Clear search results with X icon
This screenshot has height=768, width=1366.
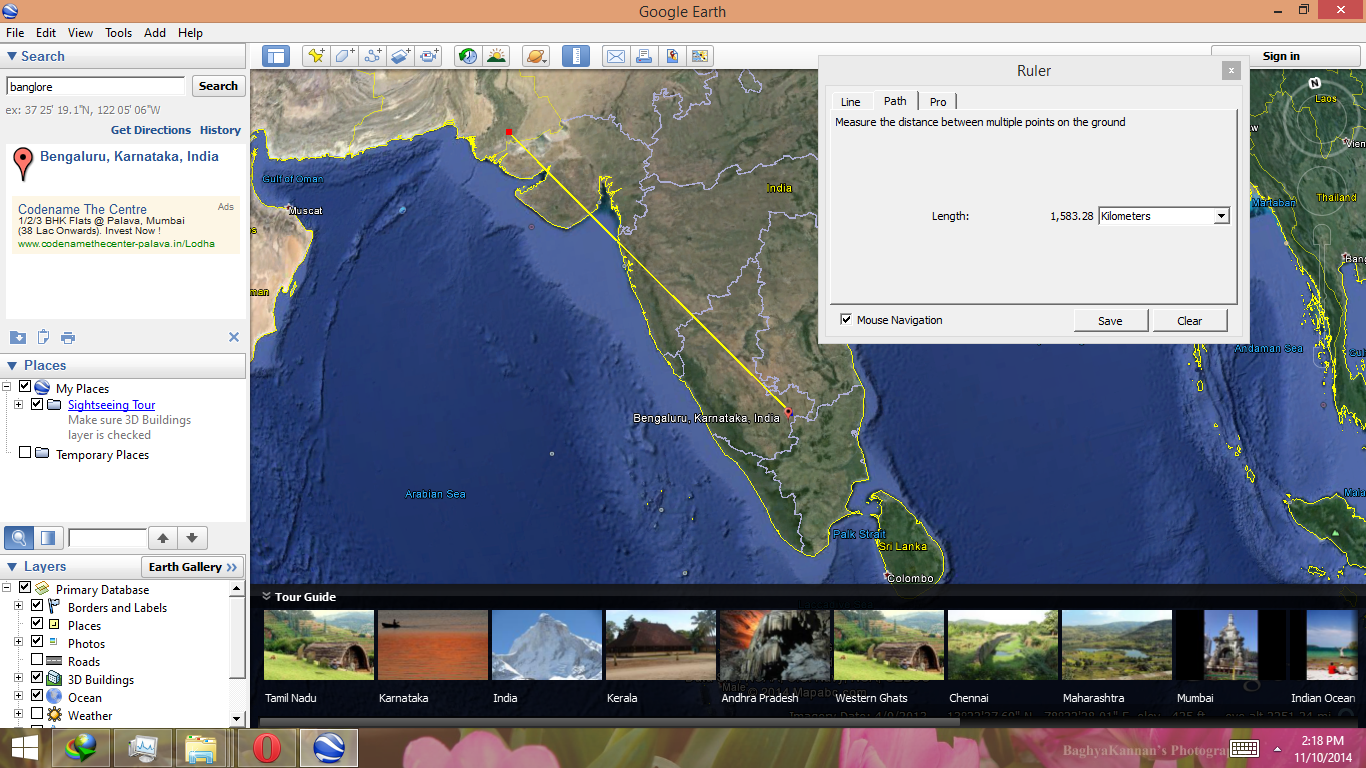pyautogui.click(x=234, y=337)
